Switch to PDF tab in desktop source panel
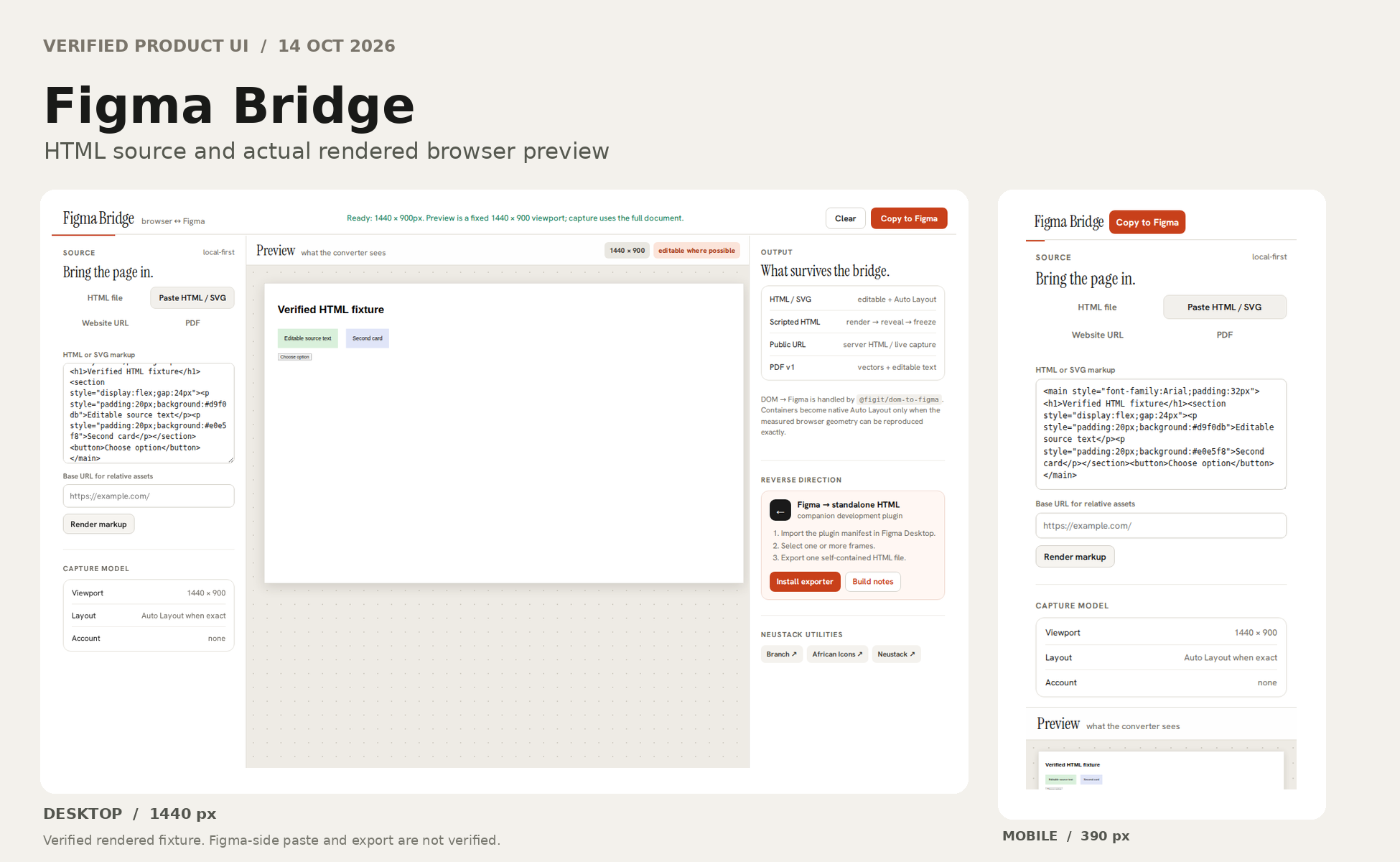 [x=192, y=323]
